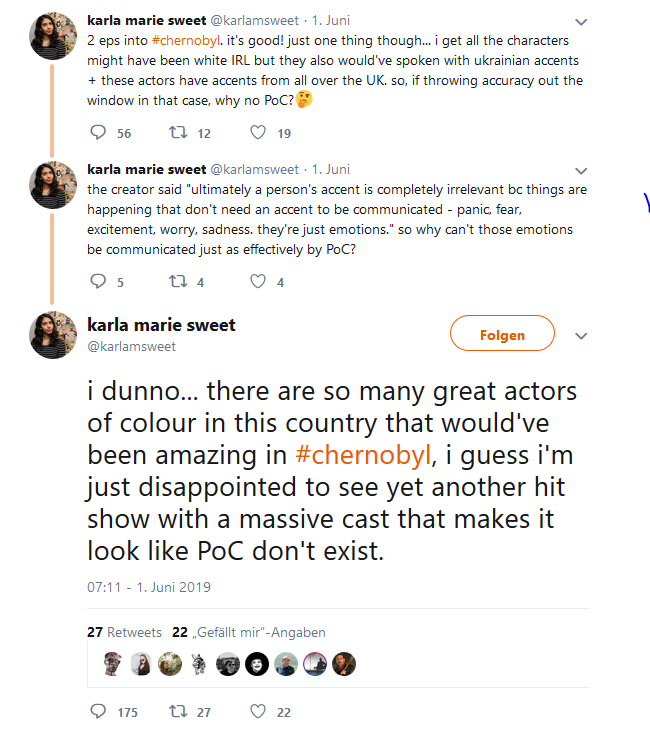This screenshot has width=650, height=755.
Task: Show the 22 "Gefällt mir"-Angaben list
Action: 249,632
